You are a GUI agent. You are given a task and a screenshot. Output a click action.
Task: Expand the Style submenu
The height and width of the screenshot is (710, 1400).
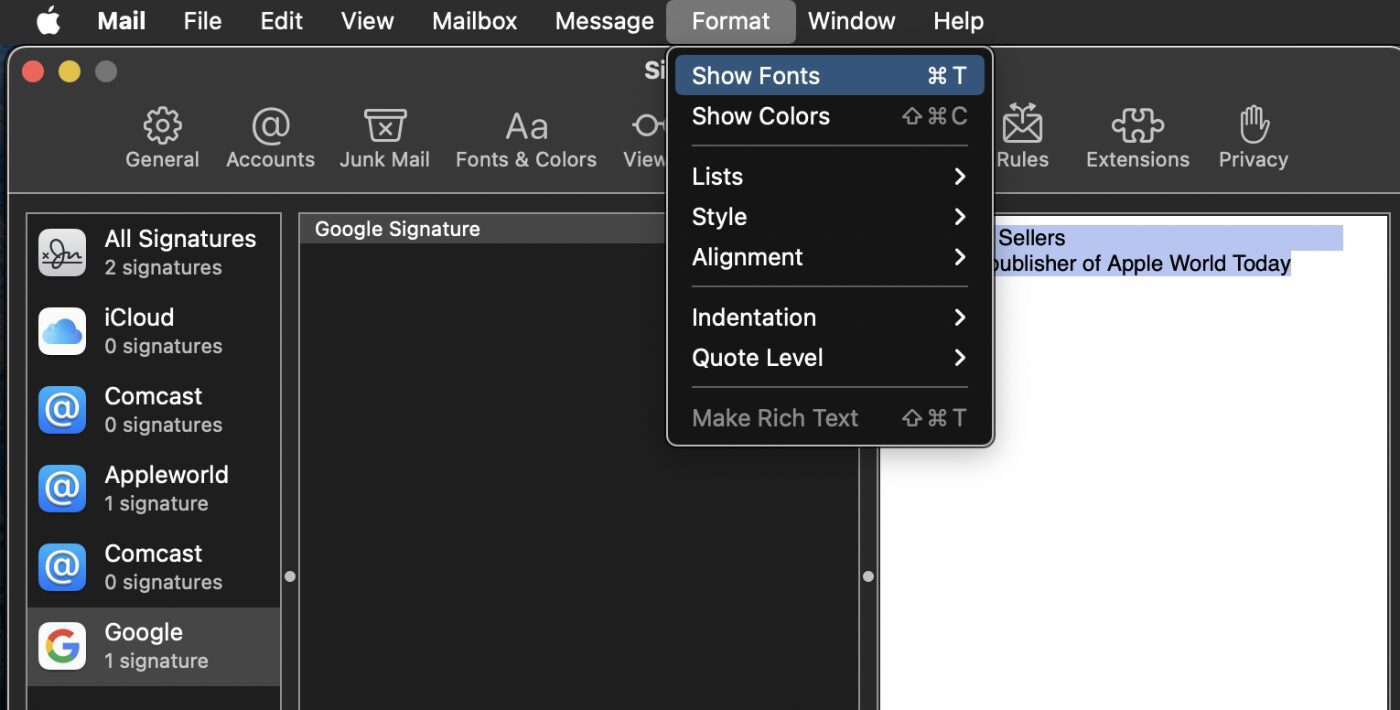(x=829, y=217)
